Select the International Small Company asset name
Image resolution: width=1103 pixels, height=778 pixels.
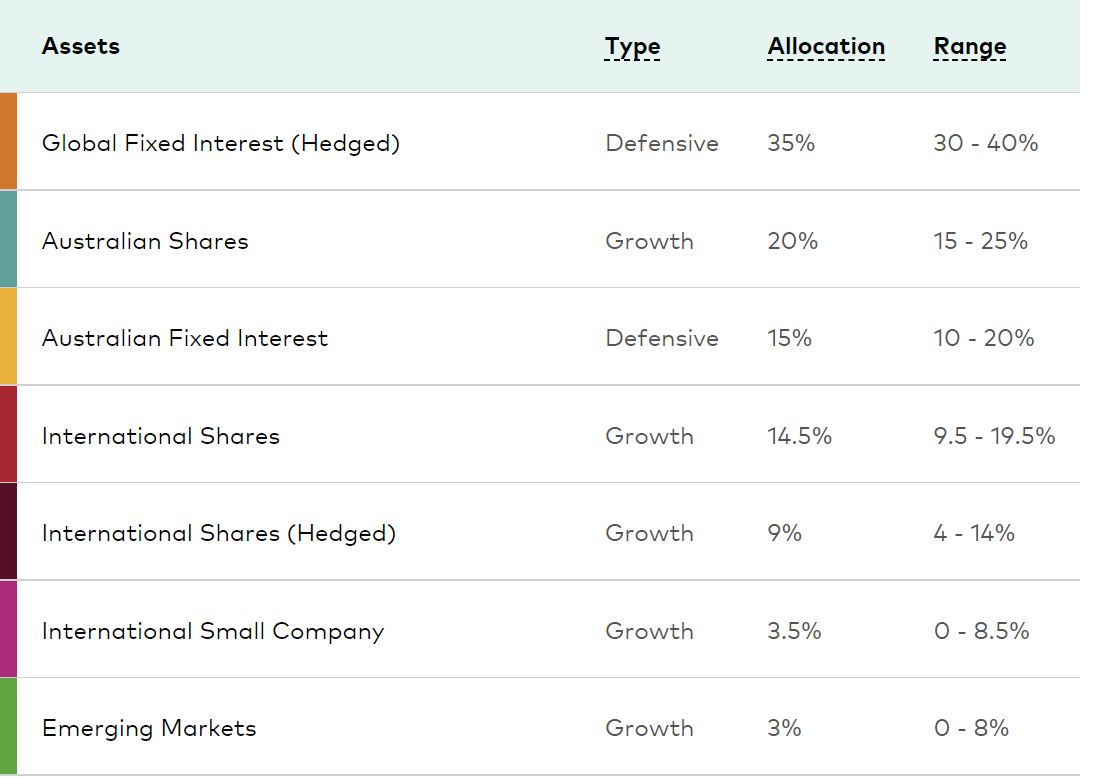(213, 631)
